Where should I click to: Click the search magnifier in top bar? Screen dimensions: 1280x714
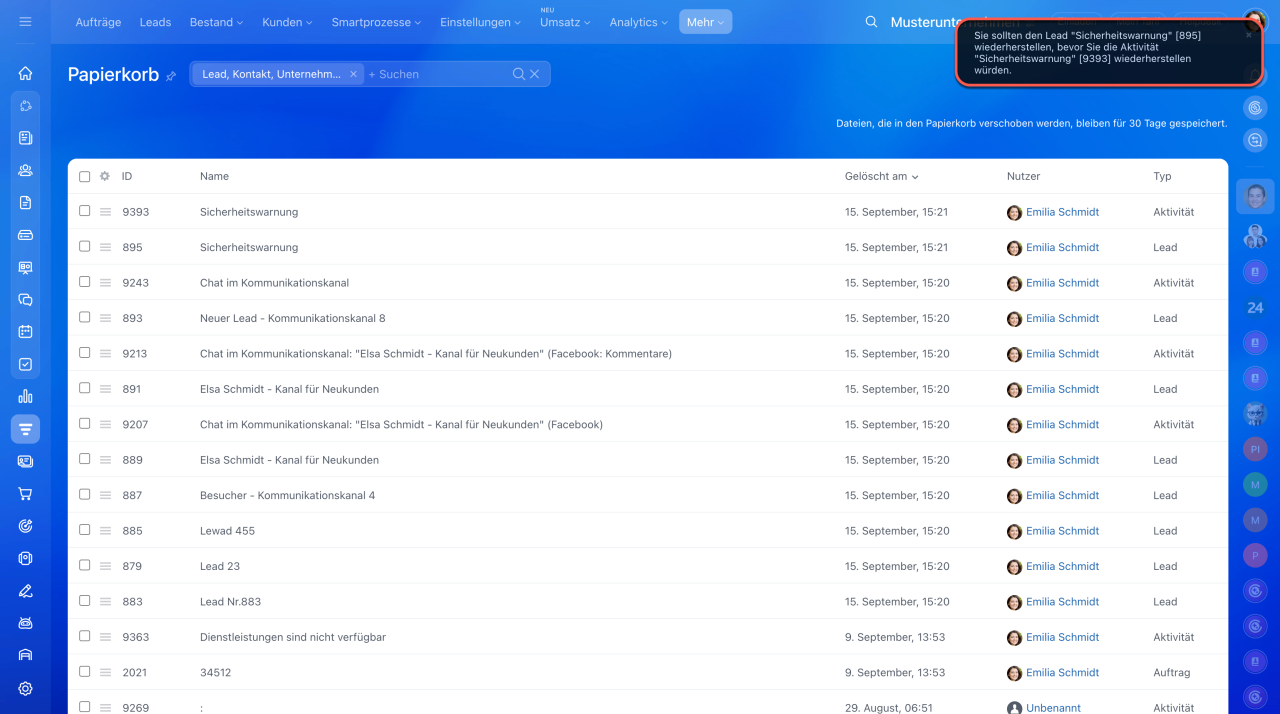click(871, 22)
